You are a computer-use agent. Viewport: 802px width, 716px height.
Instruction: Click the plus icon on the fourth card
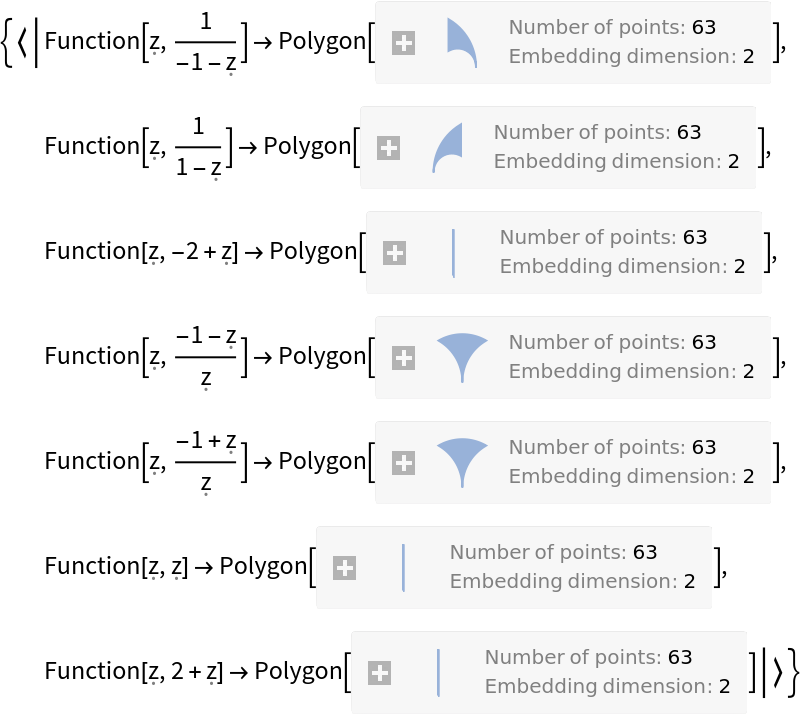click(x=403, y=358)
